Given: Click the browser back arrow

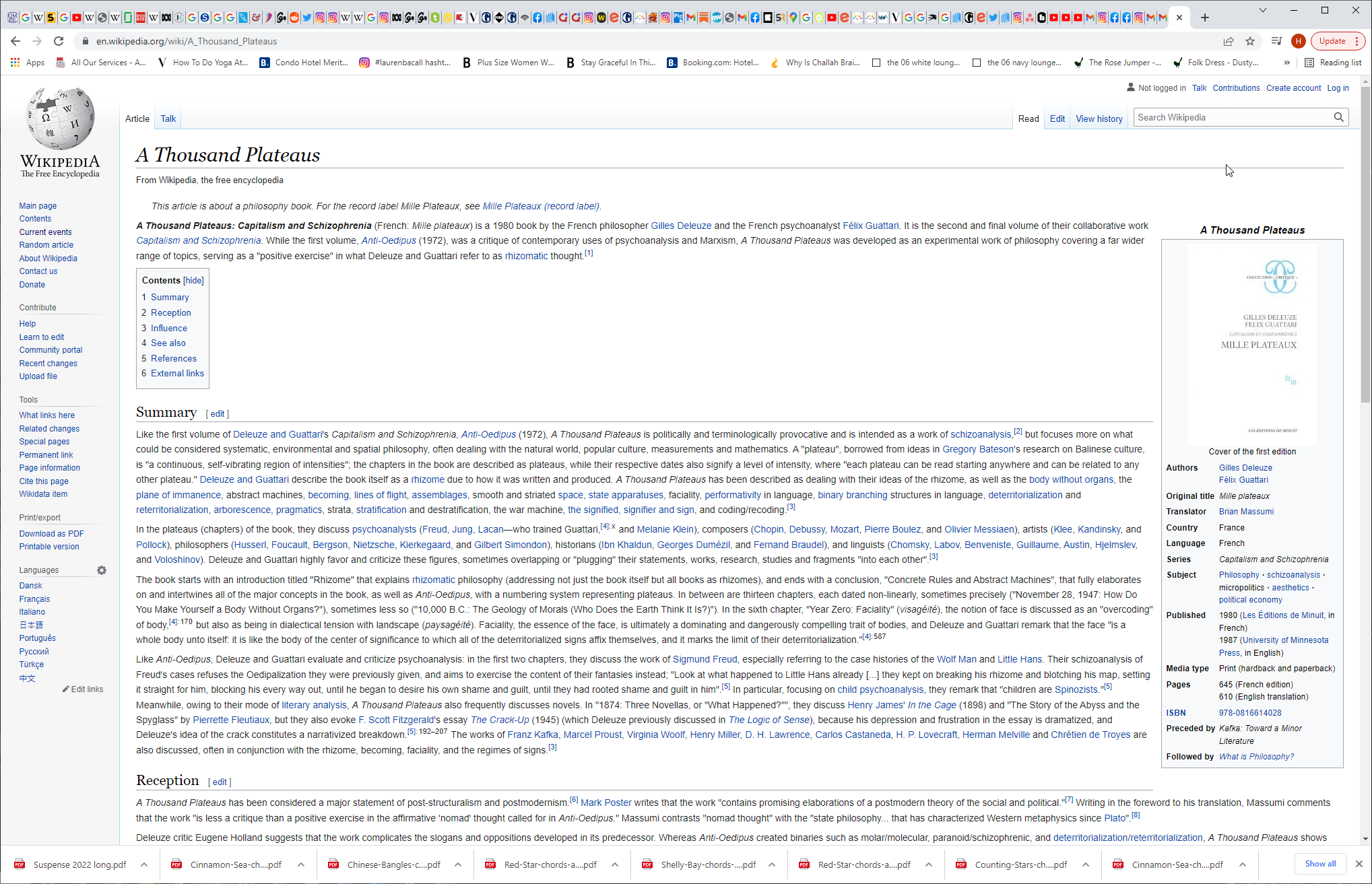Looking at the screenshot, I should pyautogui.click(x=15, y=41).
